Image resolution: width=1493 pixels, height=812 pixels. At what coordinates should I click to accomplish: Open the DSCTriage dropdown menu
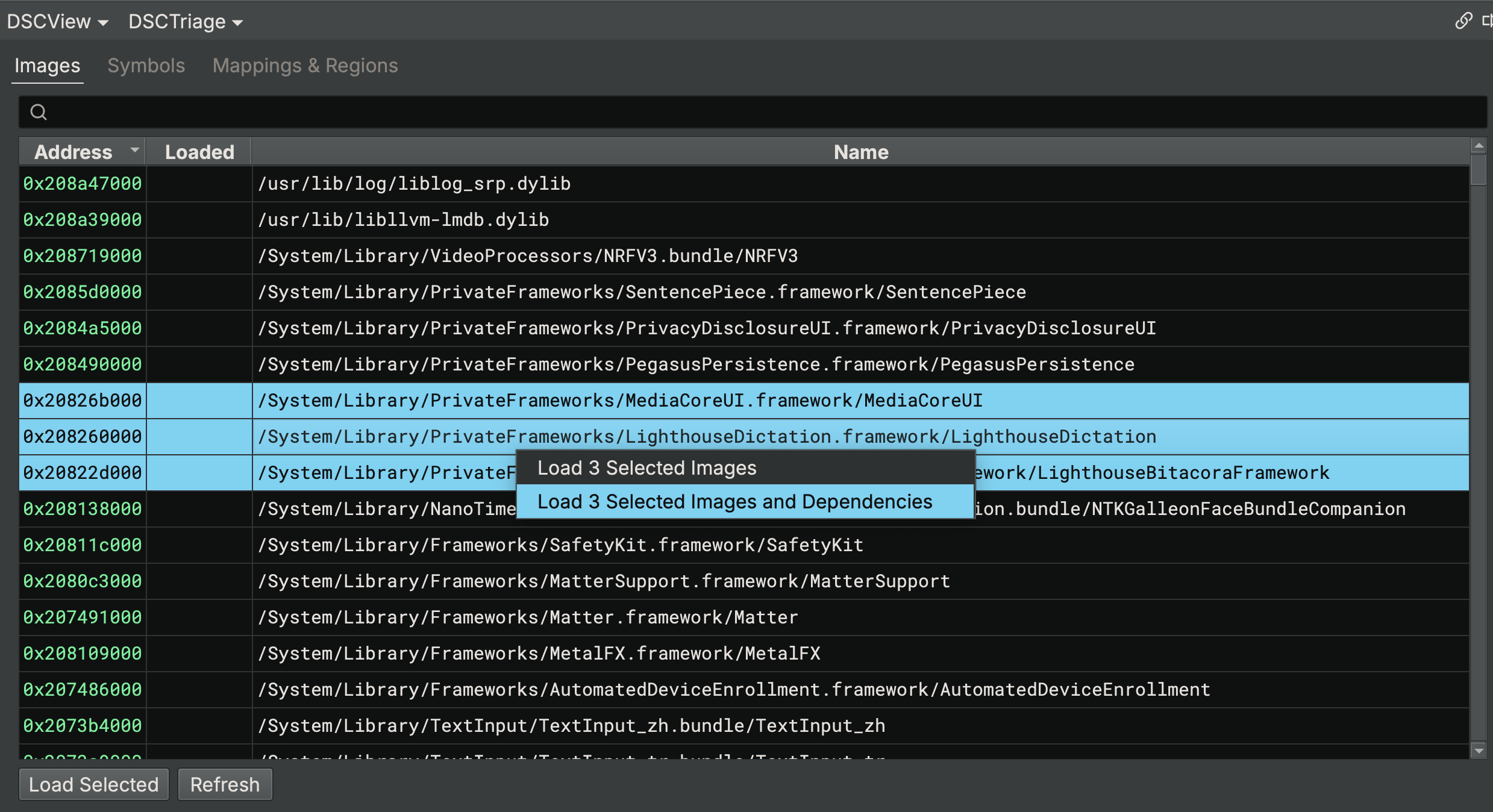coord(186,22)
